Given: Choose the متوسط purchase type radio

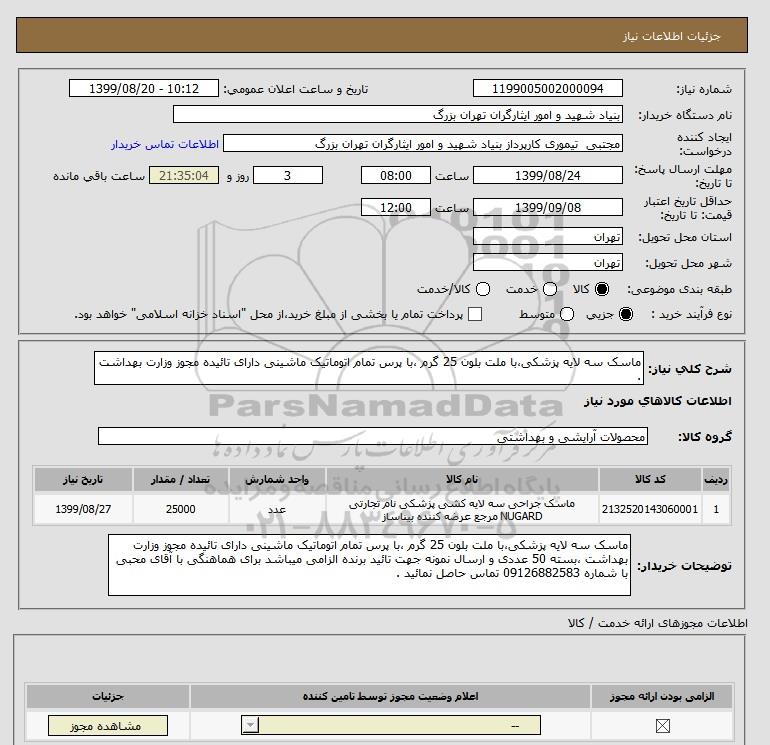Looking at the screenshot, I should pyautogui.click(x=567, y=314).
